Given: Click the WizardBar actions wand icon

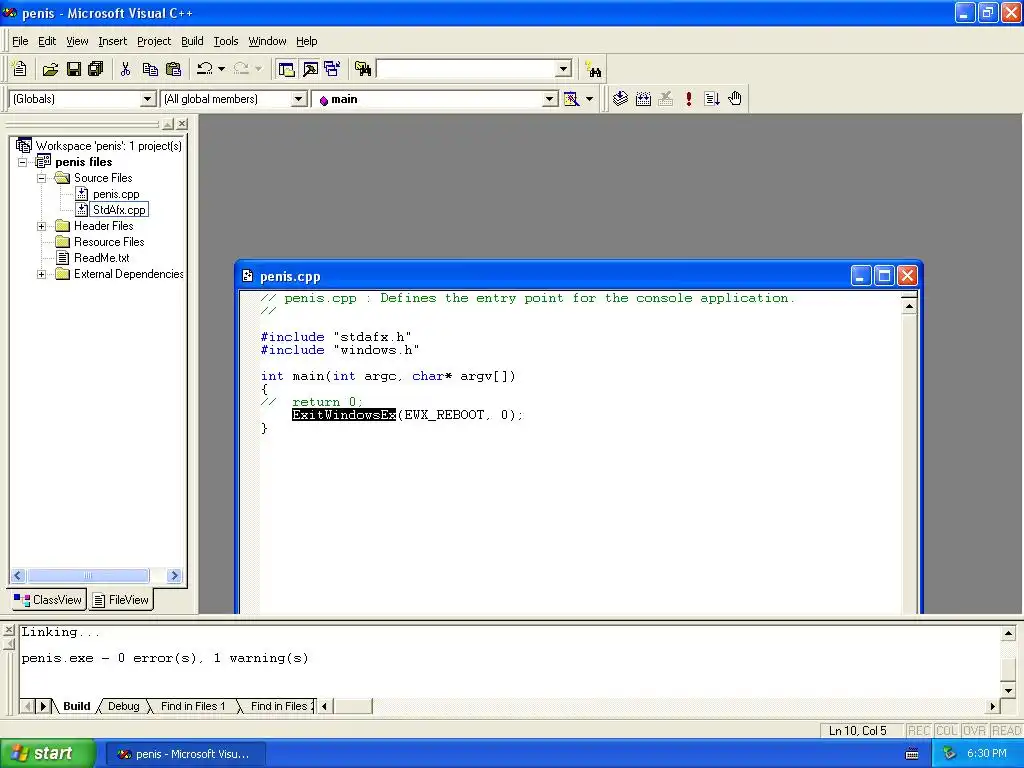Looking at the screenshot, I should (571, 99).
